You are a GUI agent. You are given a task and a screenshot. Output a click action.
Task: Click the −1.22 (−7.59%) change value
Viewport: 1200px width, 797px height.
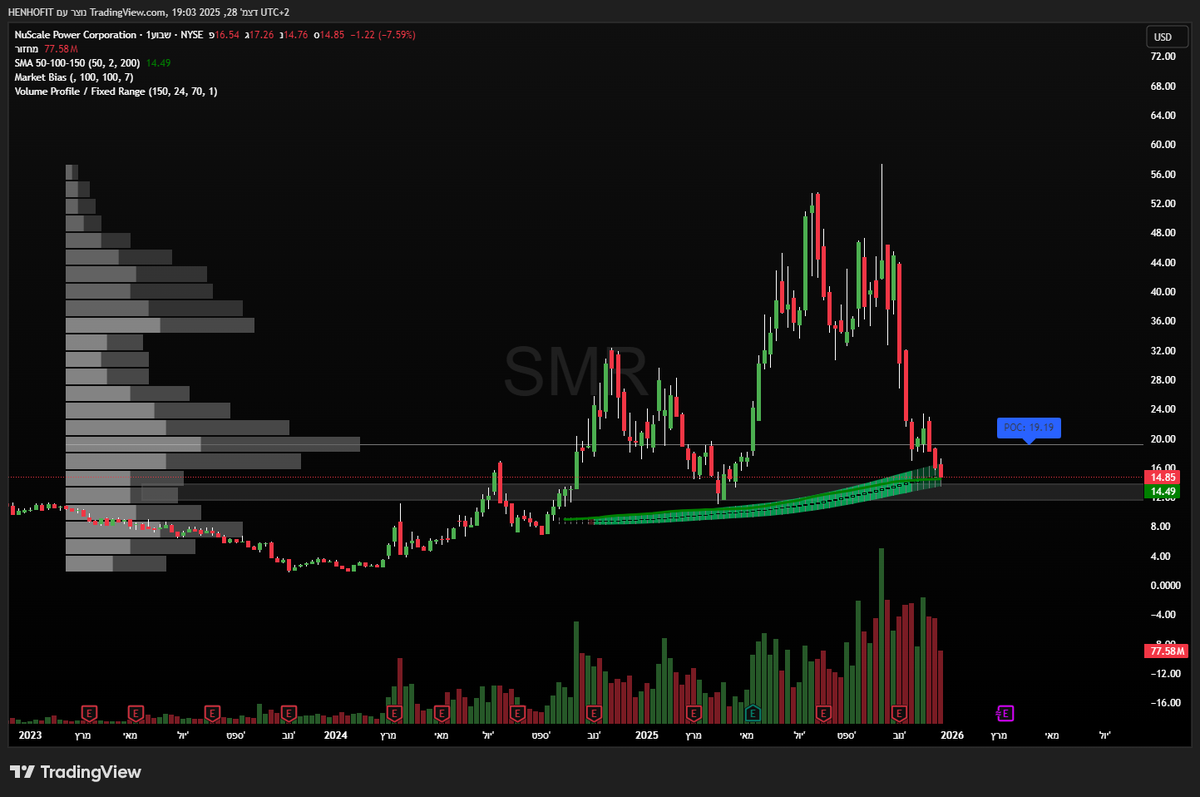[x=381, y=35]
